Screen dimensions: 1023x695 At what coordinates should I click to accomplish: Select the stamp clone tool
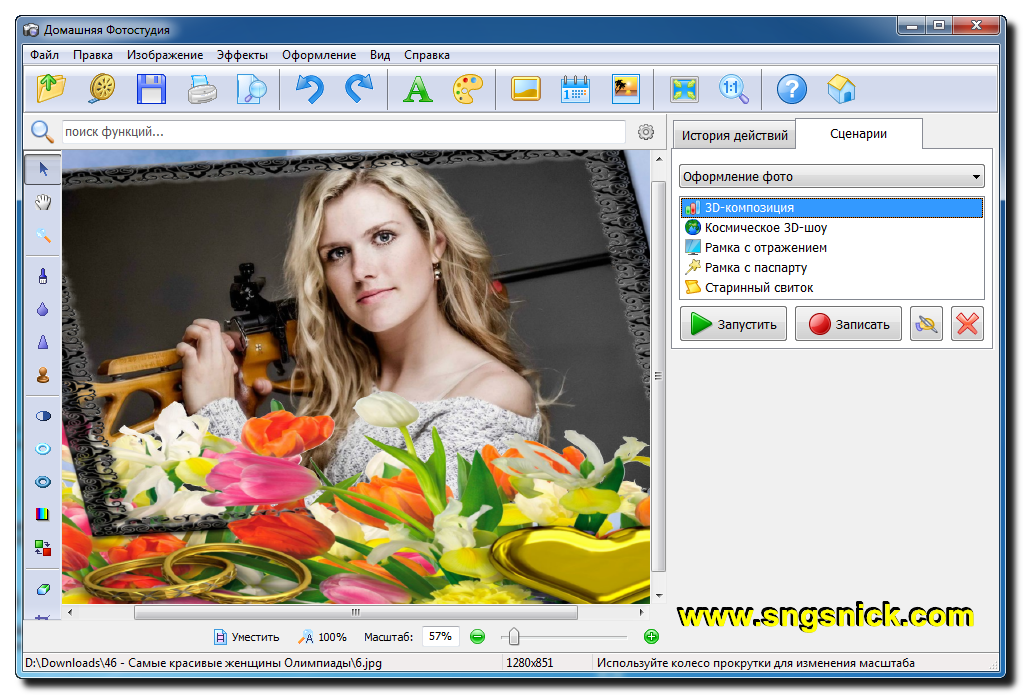tap(43, 375)
